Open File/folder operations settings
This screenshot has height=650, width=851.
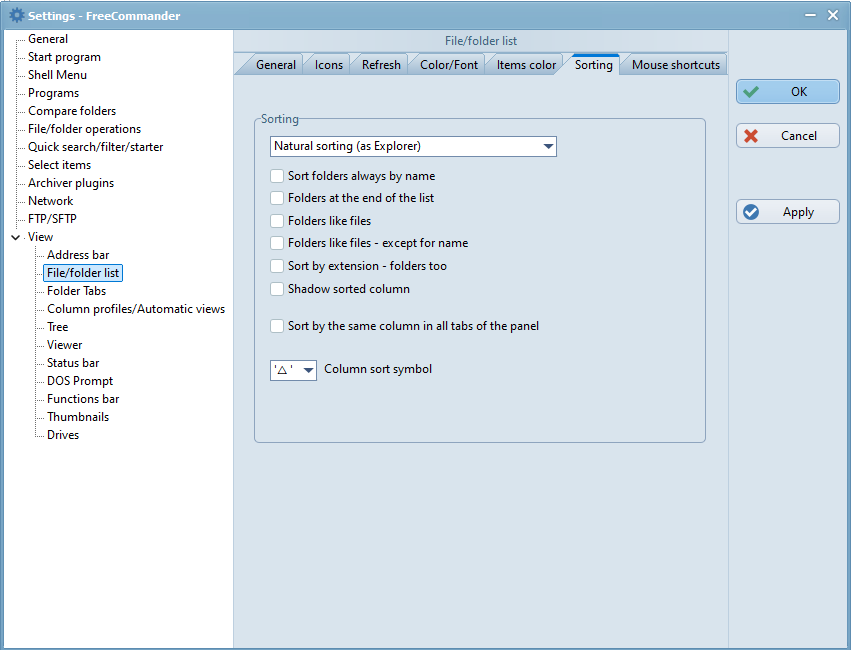coord(84,129)
